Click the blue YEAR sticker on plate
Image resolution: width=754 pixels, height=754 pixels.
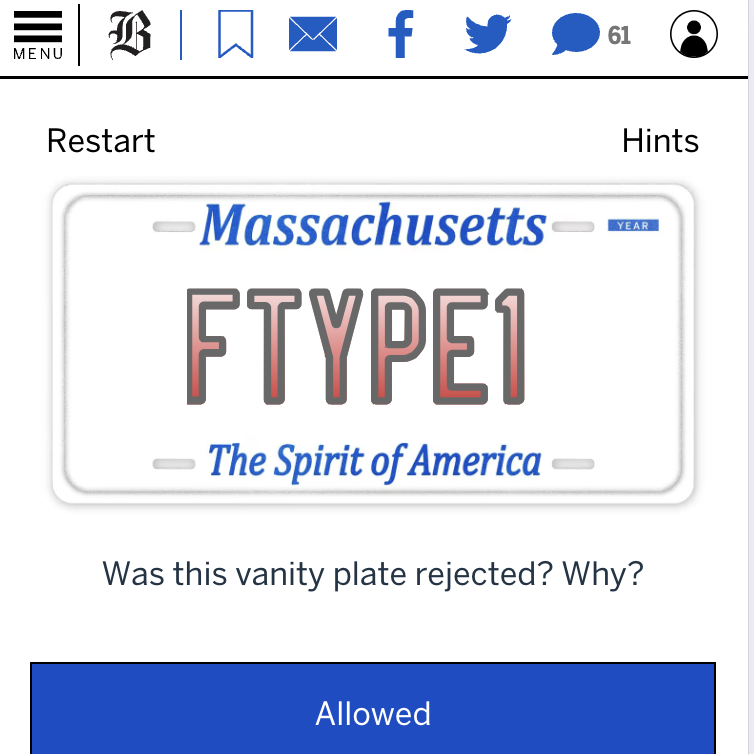tap(633, 226)
